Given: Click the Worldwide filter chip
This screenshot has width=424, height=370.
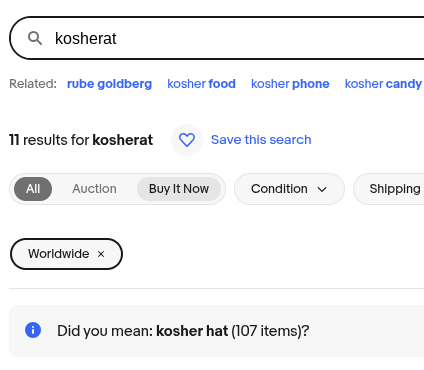Looking at the screenshot, I should pyautogui.click(x=66, y=254).
